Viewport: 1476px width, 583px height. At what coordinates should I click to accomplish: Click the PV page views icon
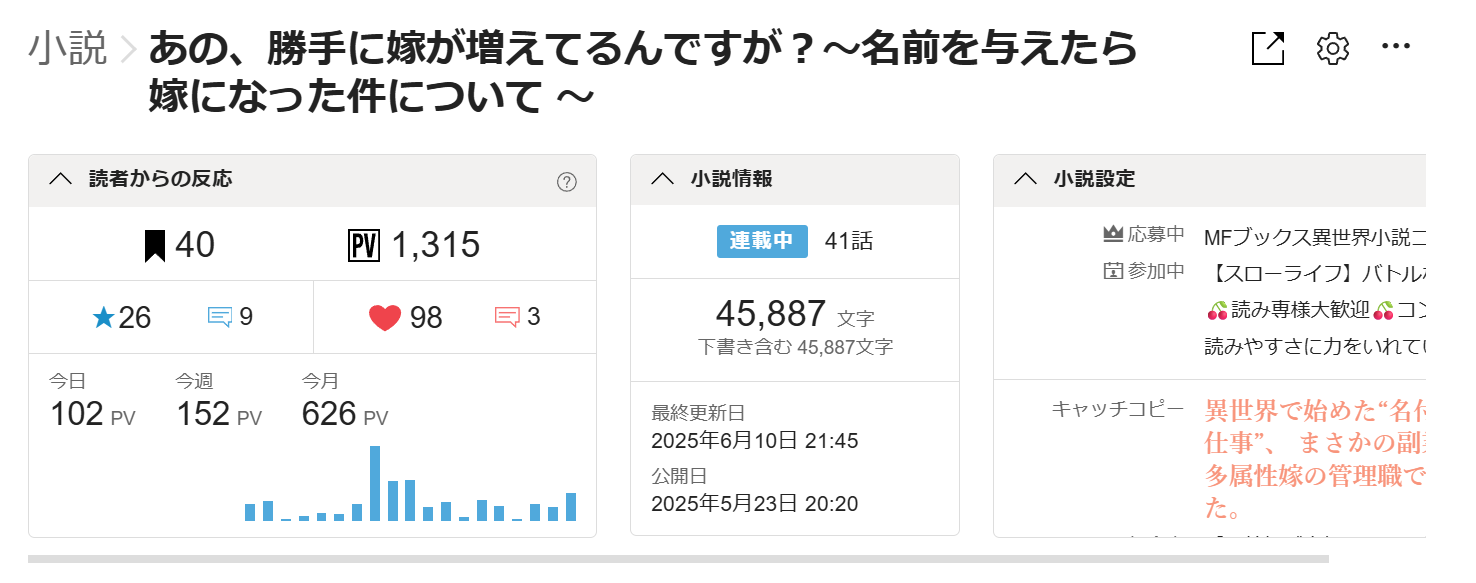point(364,245)
